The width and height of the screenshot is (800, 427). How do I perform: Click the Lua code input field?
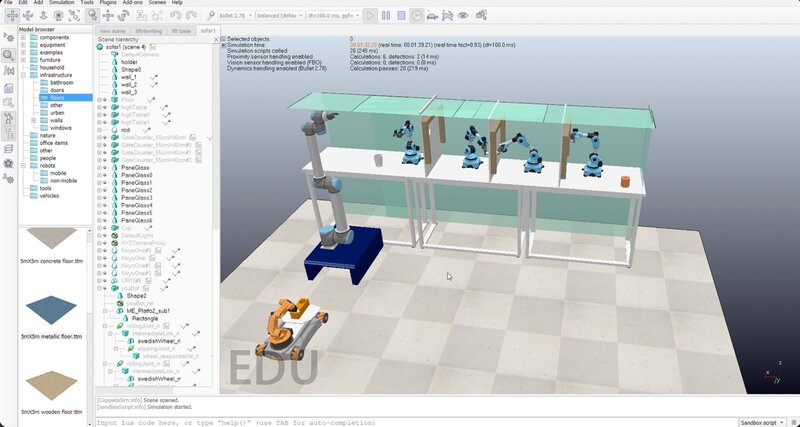tap(400, 422)
